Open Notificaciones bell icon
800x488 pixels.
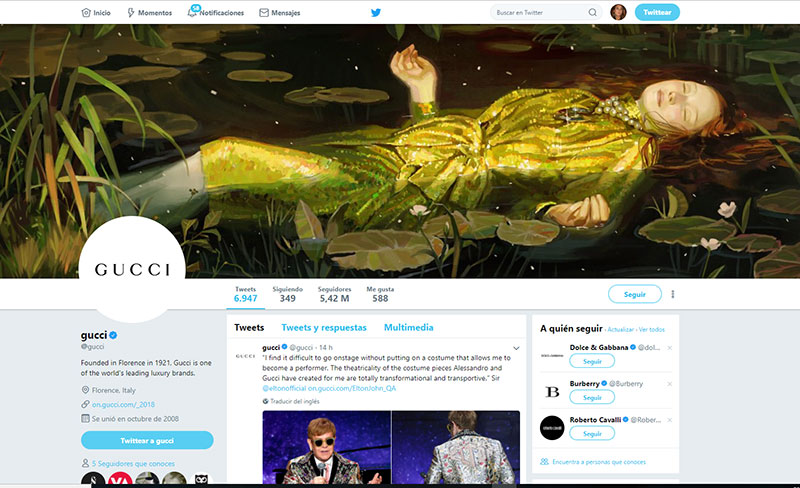pyautogui.click(x=192, y=13)
